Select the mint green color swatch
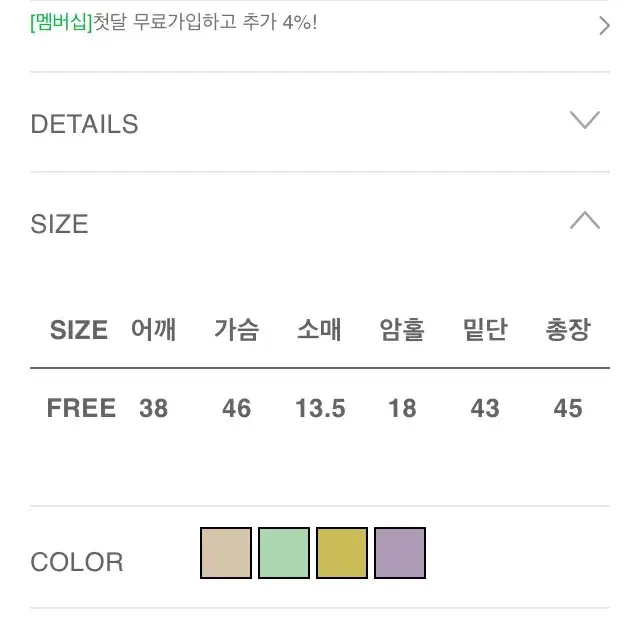640x640 pixels. [x=284, y=553]
